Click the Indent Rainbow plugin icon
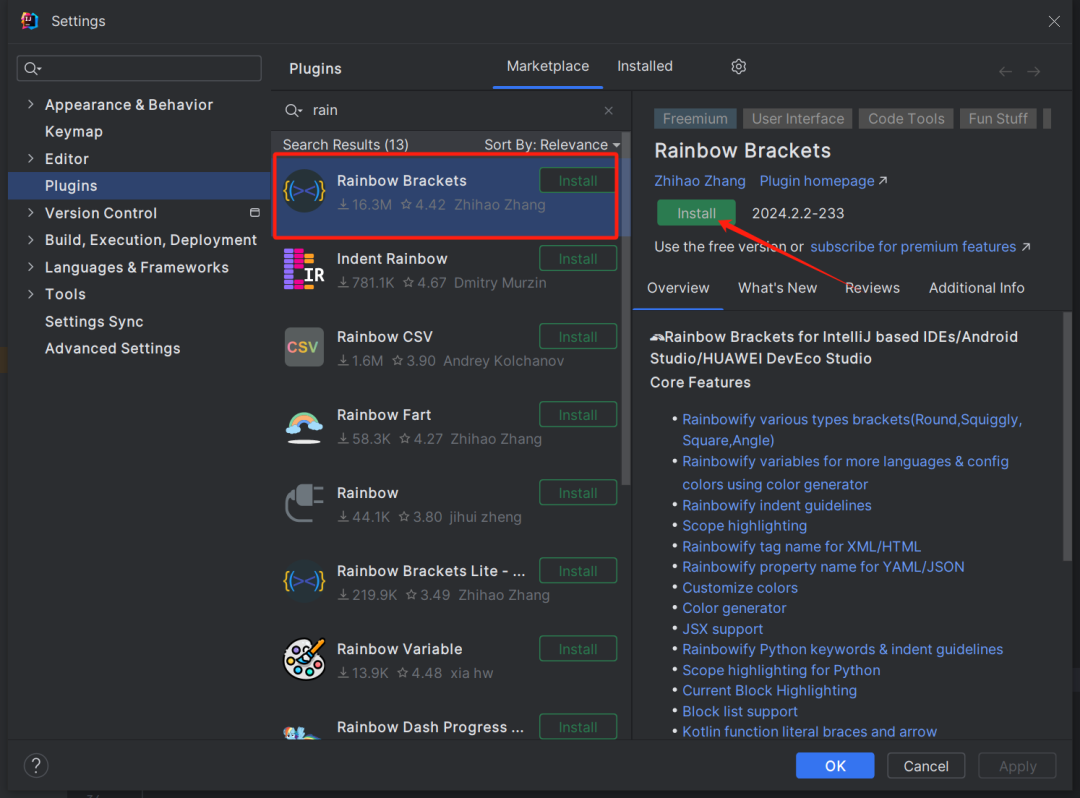1080x798 pixels. pyautogui.click(x=304, y=269)
